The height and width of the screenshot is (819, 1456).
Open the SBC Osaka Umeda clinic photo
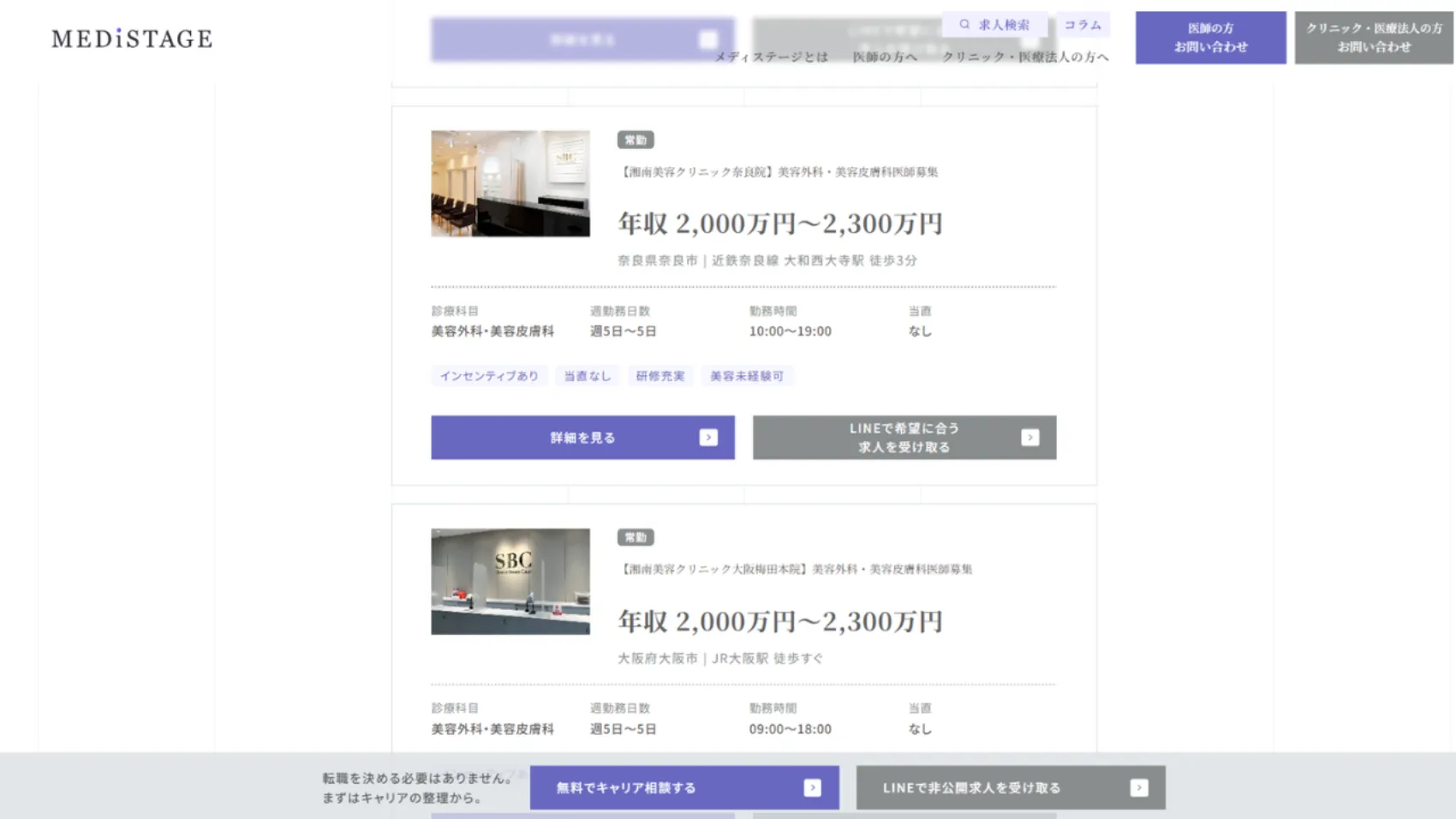pos(510,582)
